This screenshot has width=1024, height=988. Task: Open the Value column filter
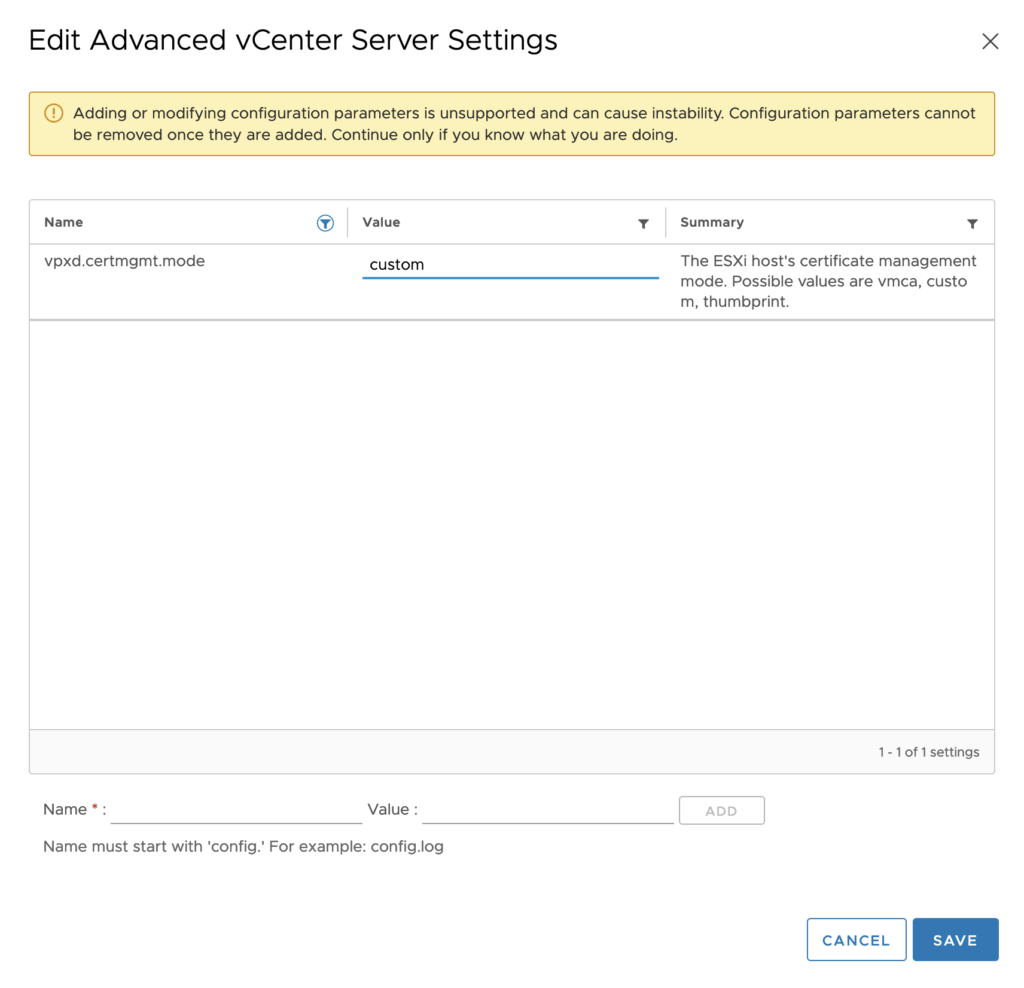click(x=643, y=223)
